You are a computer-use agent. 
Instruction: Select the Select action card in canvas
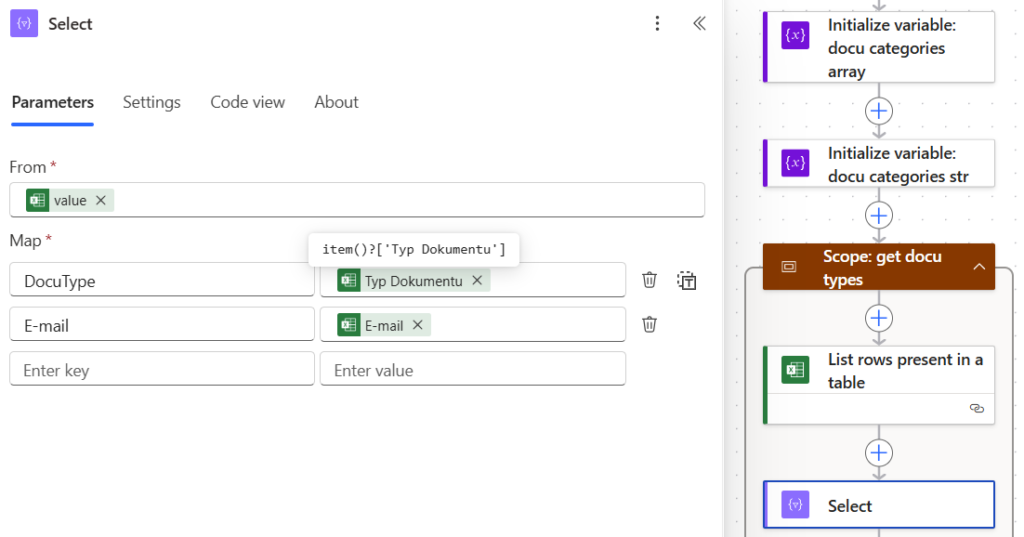pyautogui.click(x=879, y=505)
